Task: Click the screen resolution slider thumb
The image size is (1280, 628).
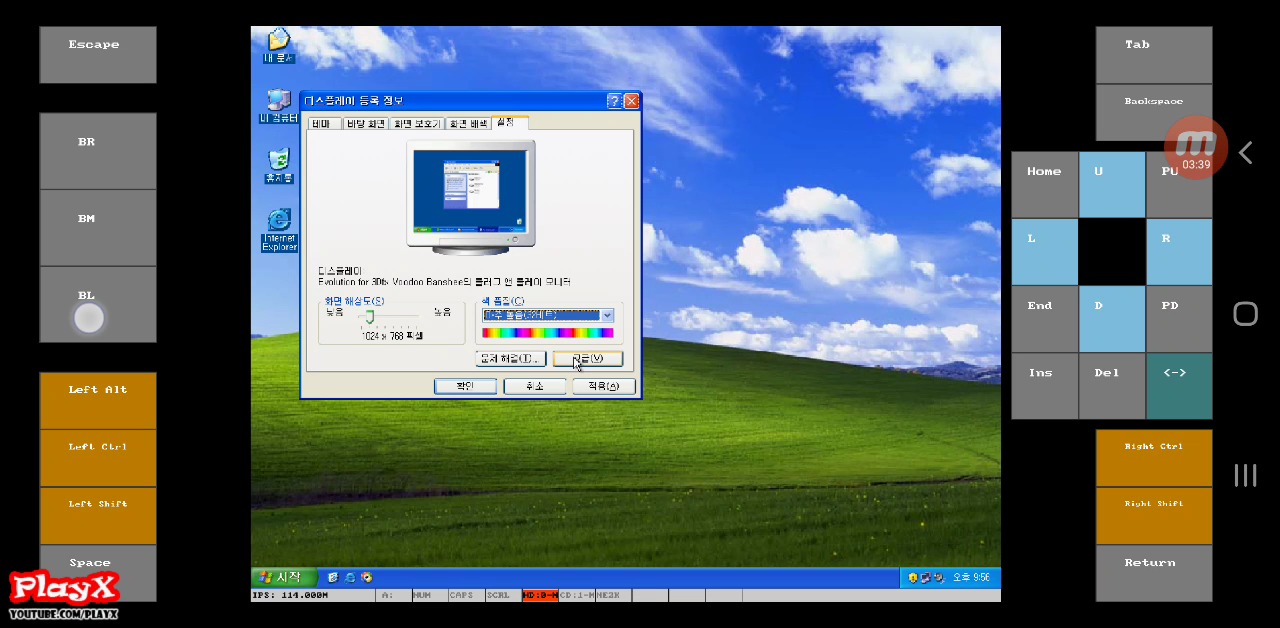Action: click(x=369, y=317)
